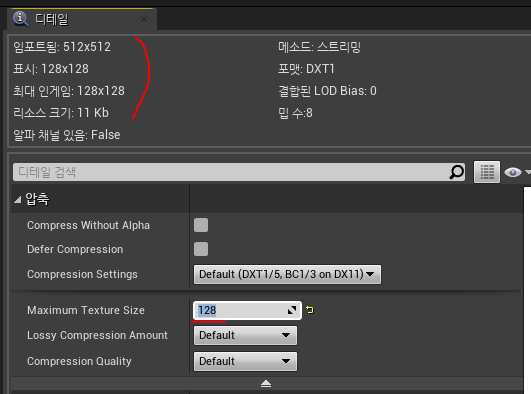The image size is (531, 394).
Task: Click the 임포트됨: 512x512 text
Action: 62,47
